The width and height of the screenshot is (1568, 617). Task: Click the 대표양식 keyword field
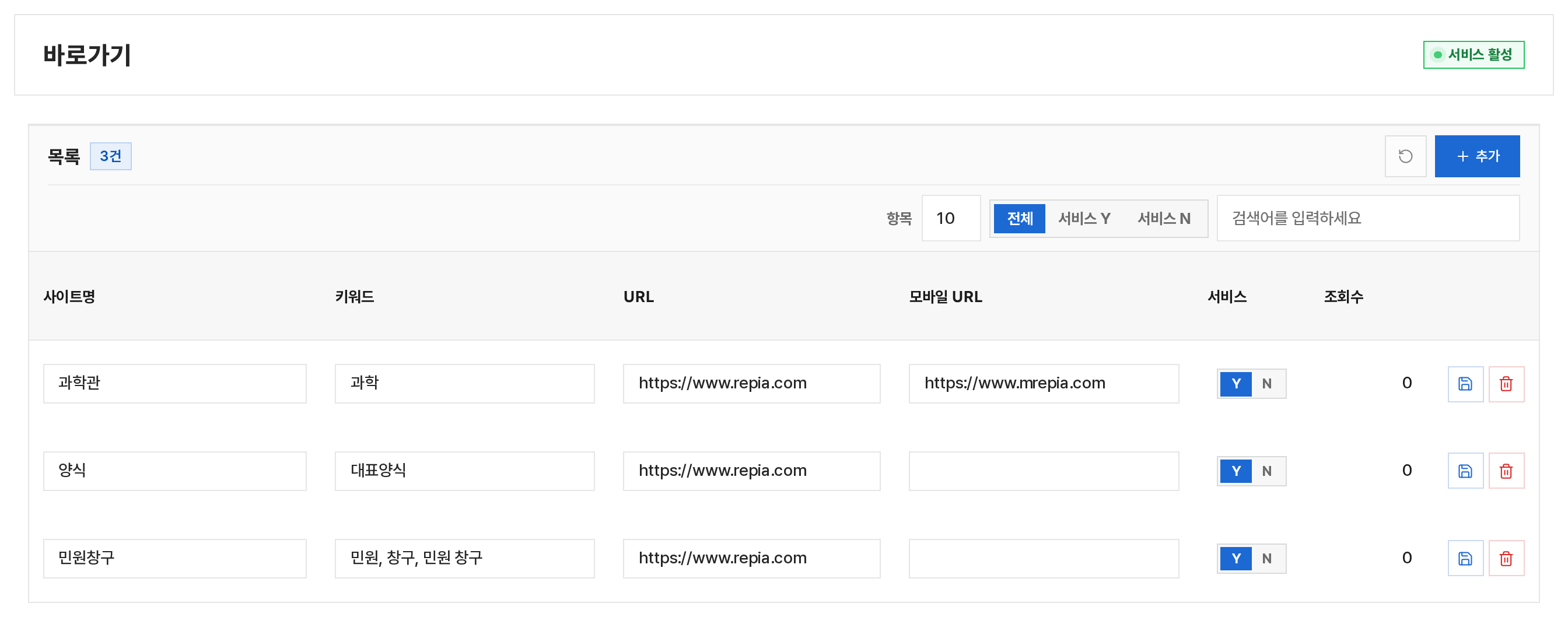pos(464,471)
